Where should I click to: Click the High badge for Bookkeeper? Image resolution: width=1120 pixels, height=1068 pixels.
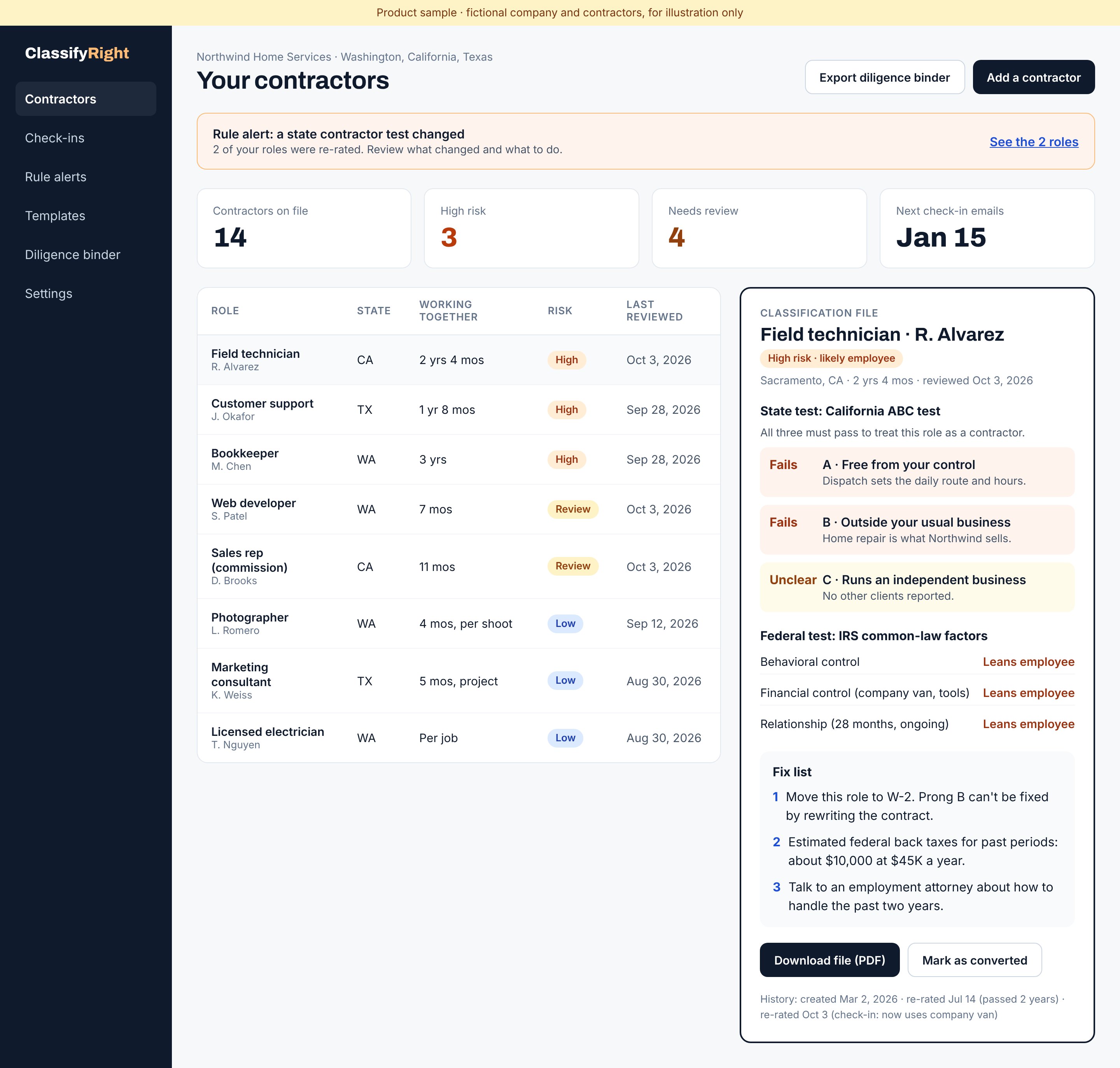pos(566,459)
